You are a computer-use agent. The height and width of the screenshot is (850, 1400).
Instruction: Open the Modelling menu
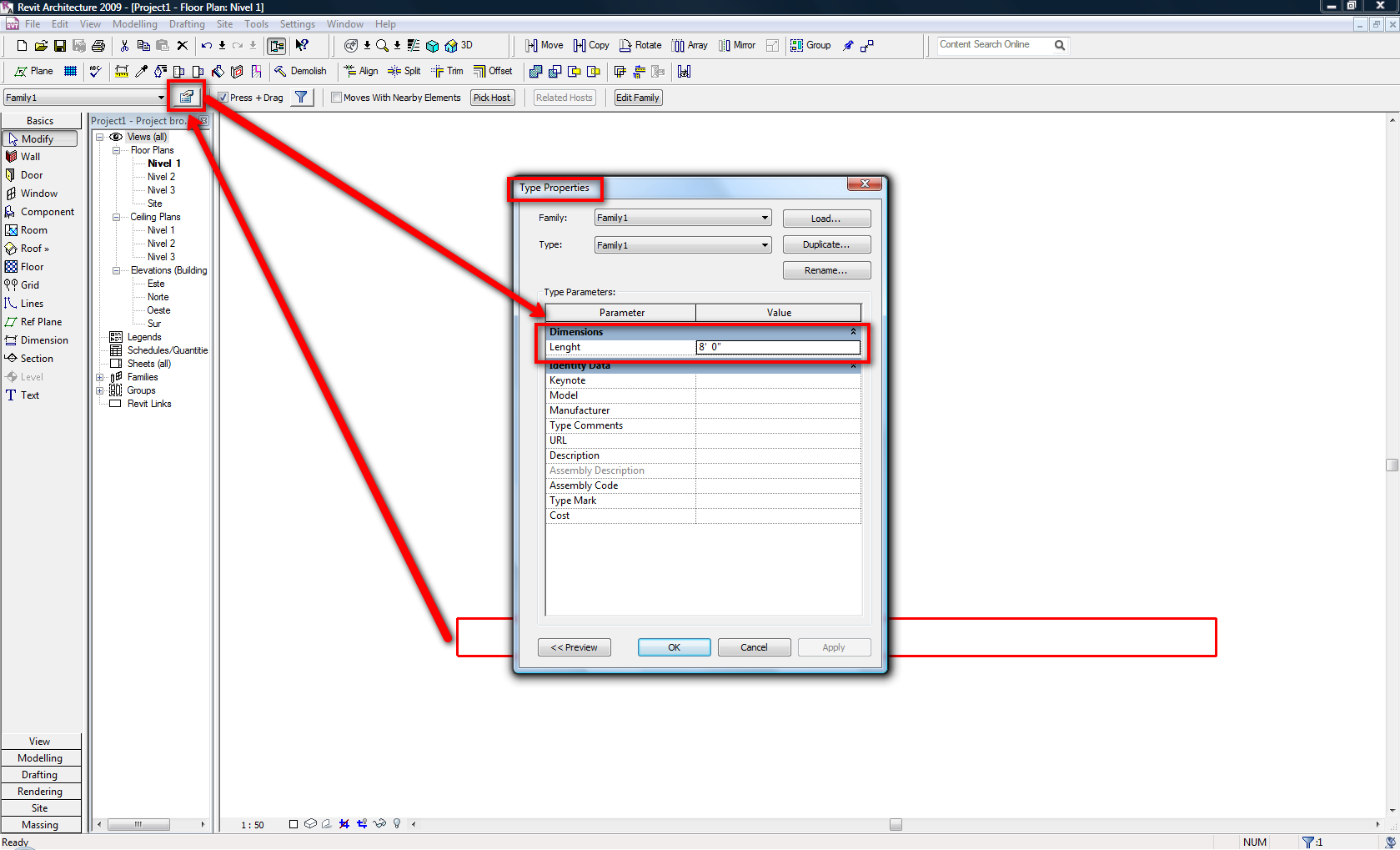[x=135, y=24]
